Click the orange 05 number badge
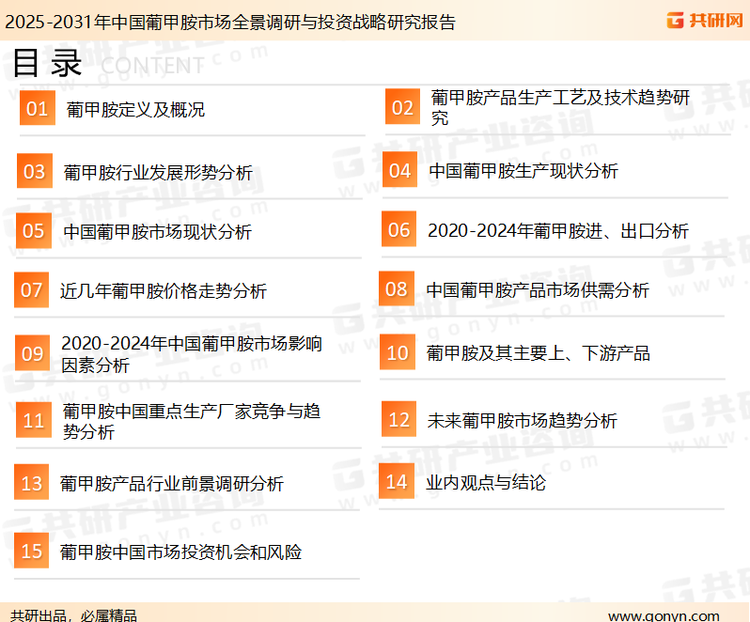The height and width of the screenshot is (622, 750). [33, 231]
